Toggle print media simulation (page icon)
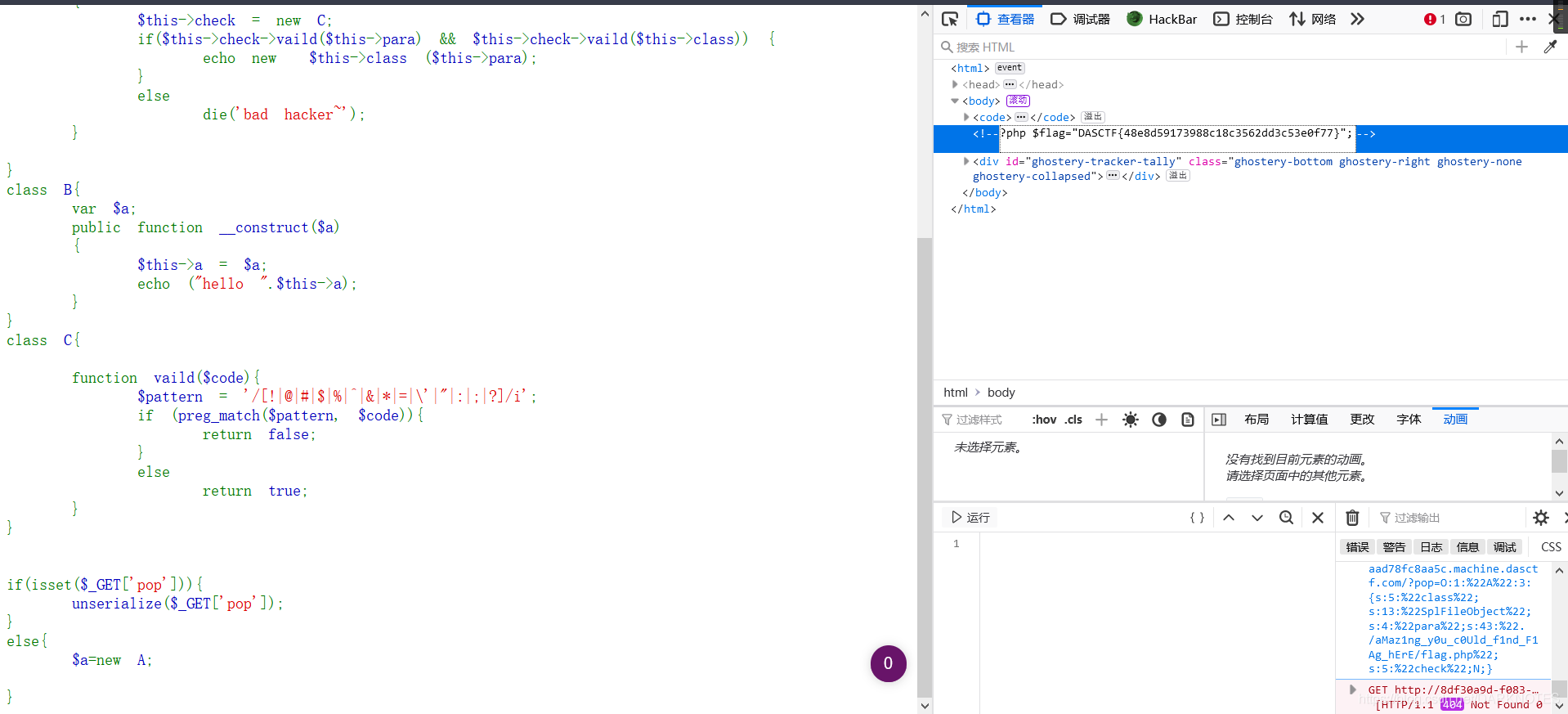This screenshot has width=1568, height=714. [1187, 420]
